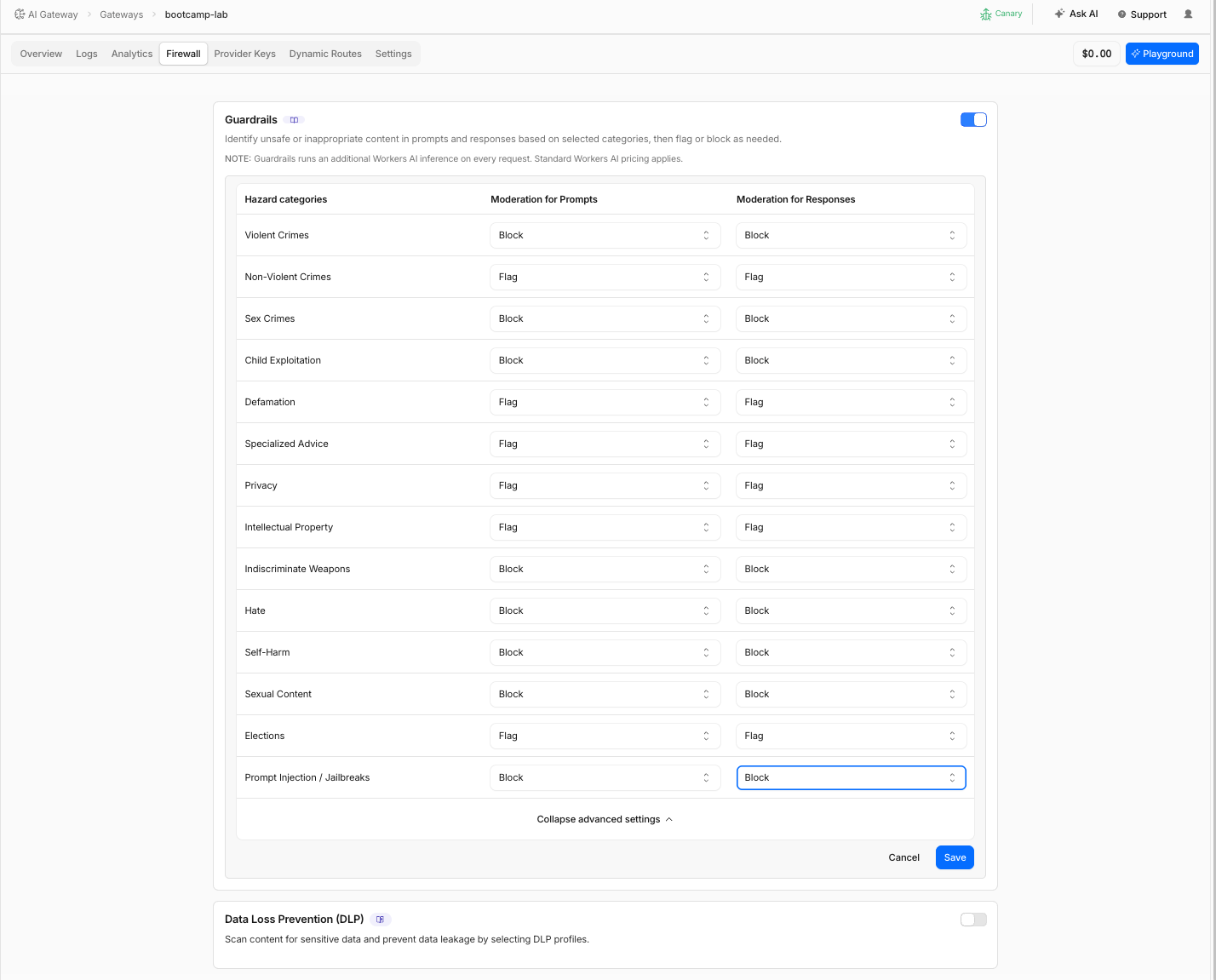Viewport: 1216px width, 980px height.
Task: Open Defamation responses moderation dropdown
Action: 852,402
